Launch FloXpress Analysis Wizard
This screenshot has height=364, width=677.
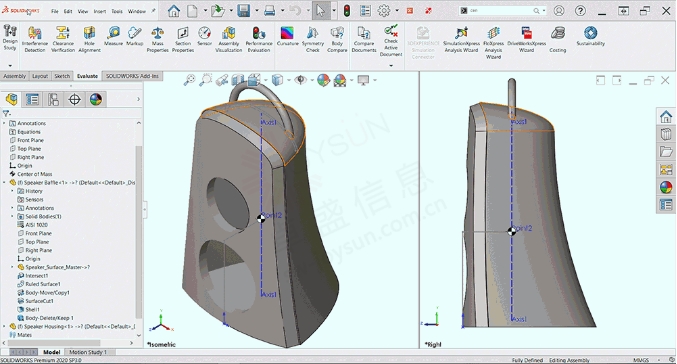pos(494,42)
